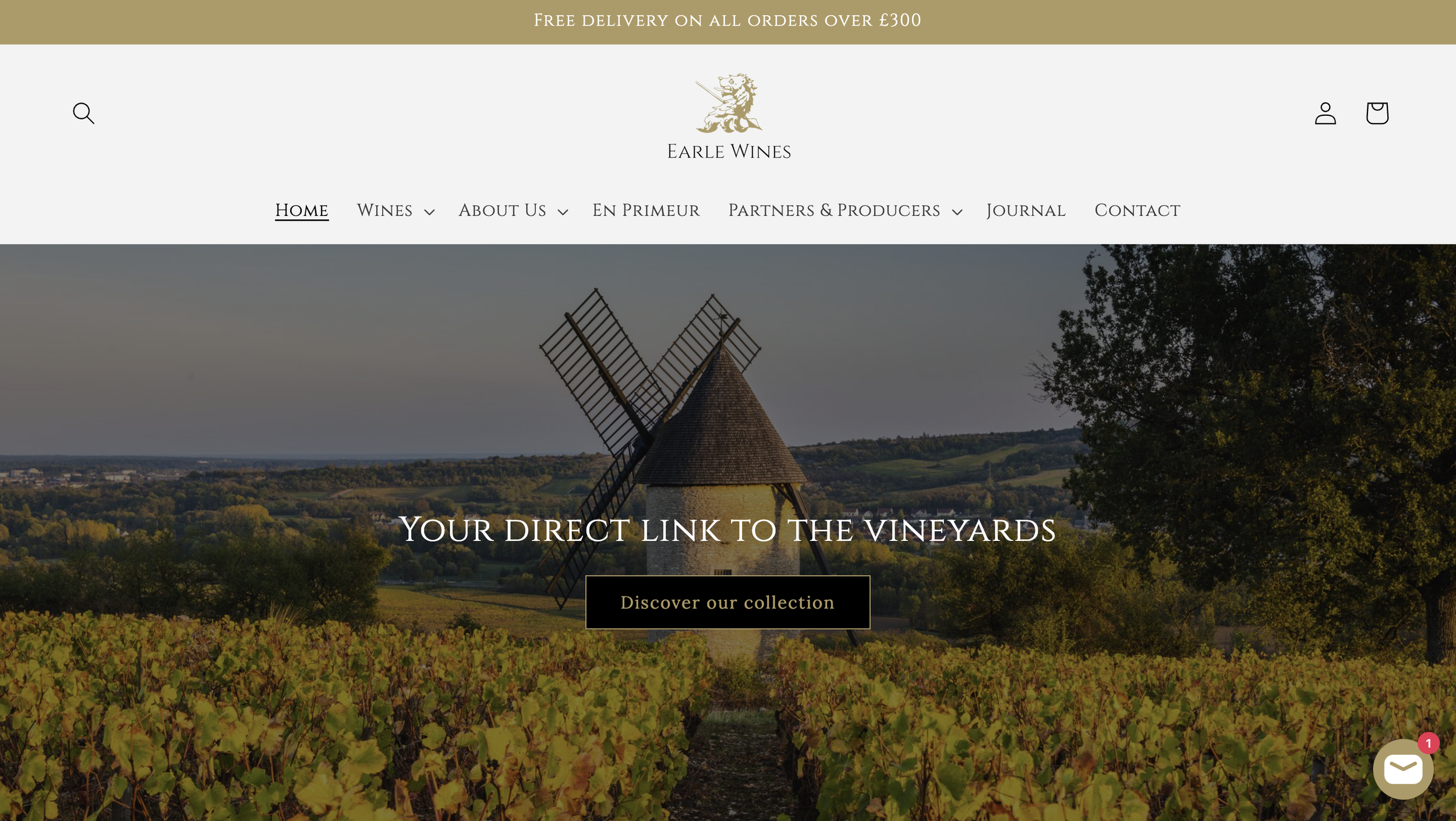Open the Shopify chat bubble

point(1403,769)
